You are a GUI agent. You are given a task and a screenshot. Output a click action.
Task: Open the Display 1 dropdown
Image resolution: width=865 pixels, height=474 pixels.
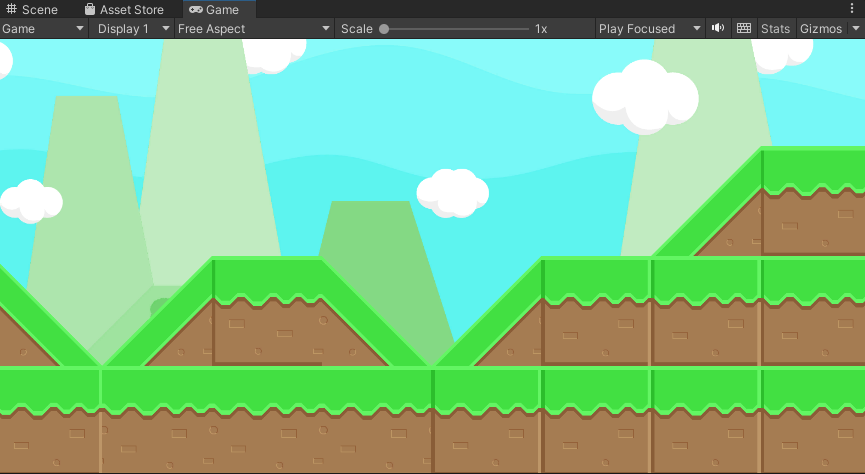pyautogui.click(x=133, y=29)
